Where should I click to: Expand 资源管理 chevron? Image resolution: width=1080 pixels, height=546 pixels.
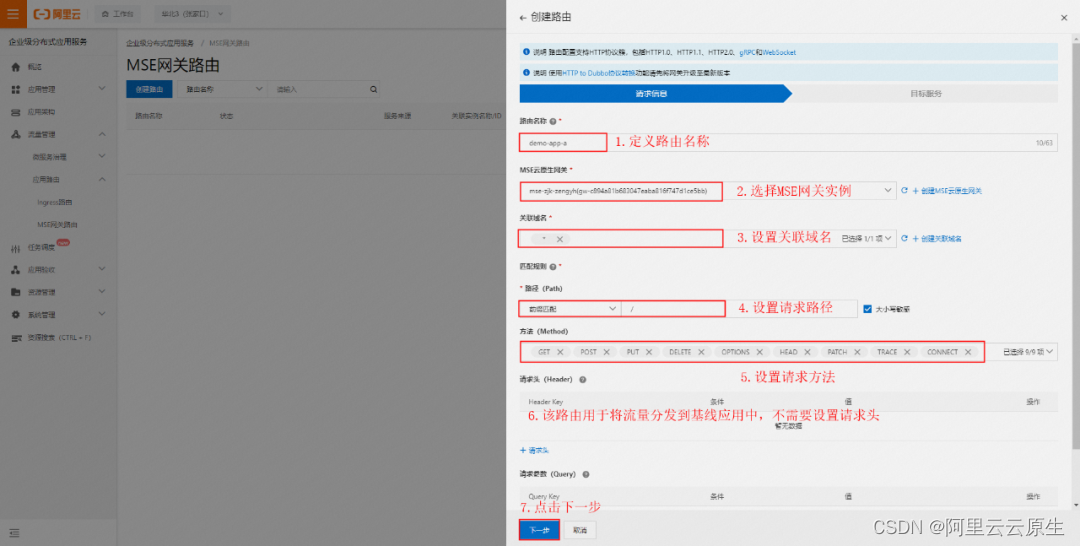click(x=102, y=292)
